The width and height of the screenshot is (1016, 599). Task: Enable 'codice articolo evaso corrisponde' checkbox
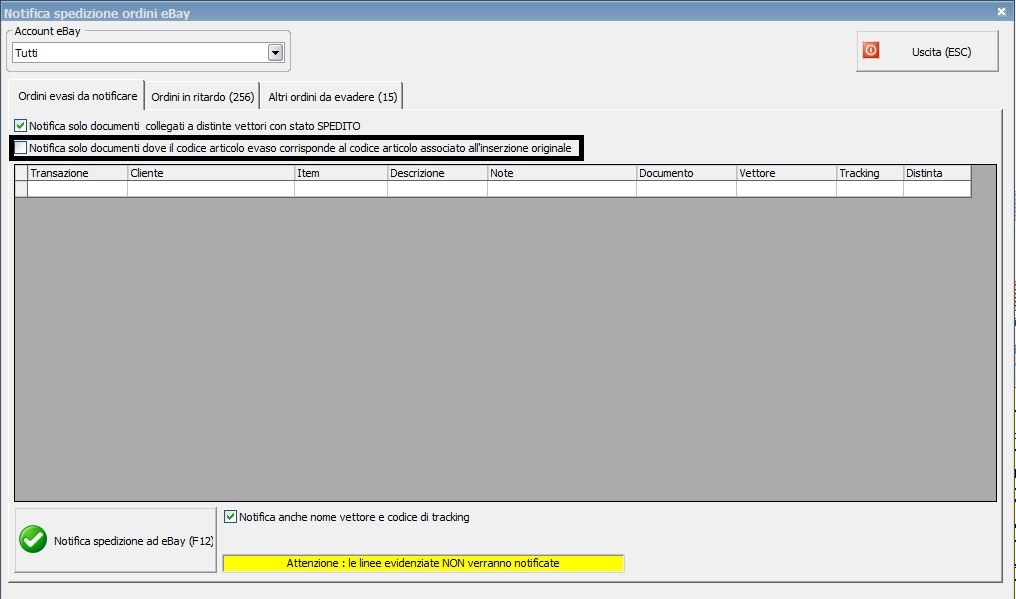[21, 148]
